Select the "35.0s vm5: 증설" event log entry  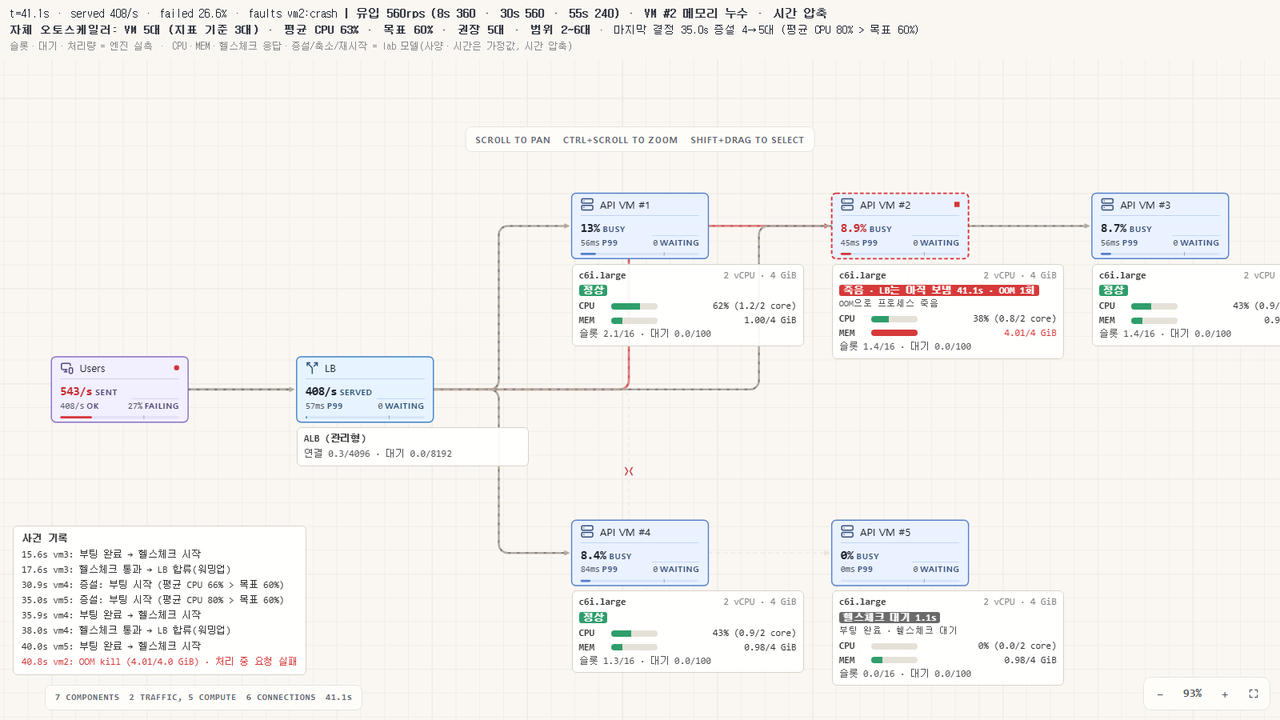pos(152,600)
